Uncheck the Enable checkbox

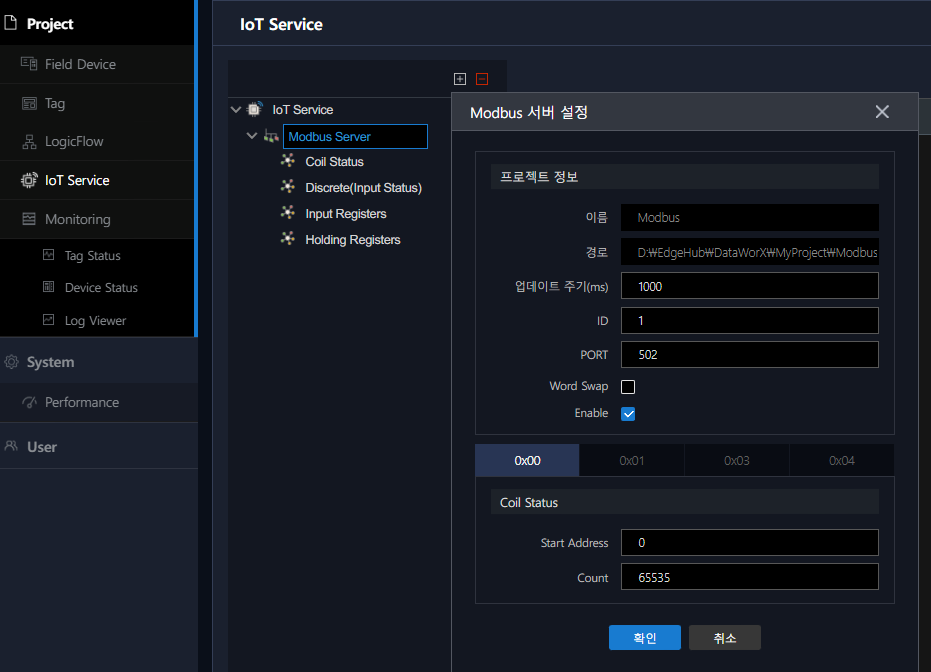pos(628,413)
